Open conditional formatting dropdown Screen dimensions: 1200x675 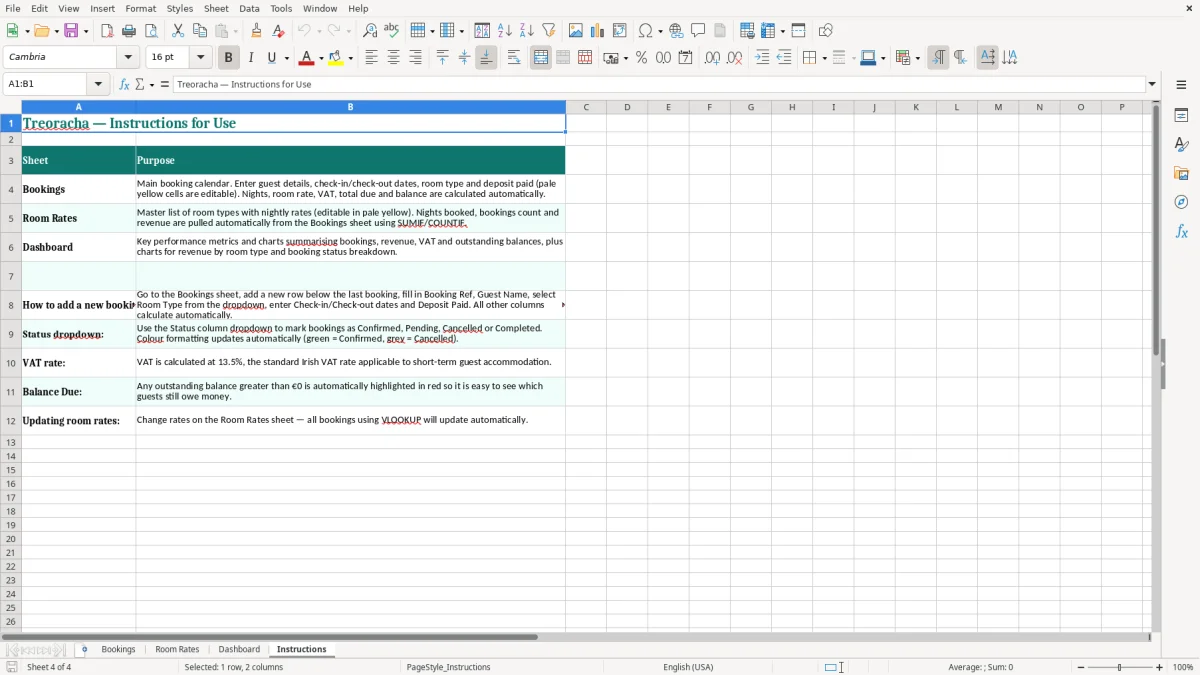[917, 58]
